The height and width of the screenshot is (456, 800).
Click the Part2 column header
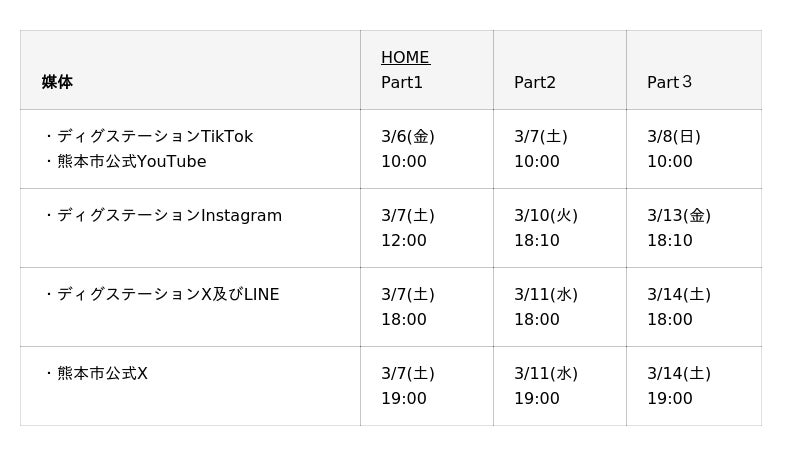tap(535, 83)
